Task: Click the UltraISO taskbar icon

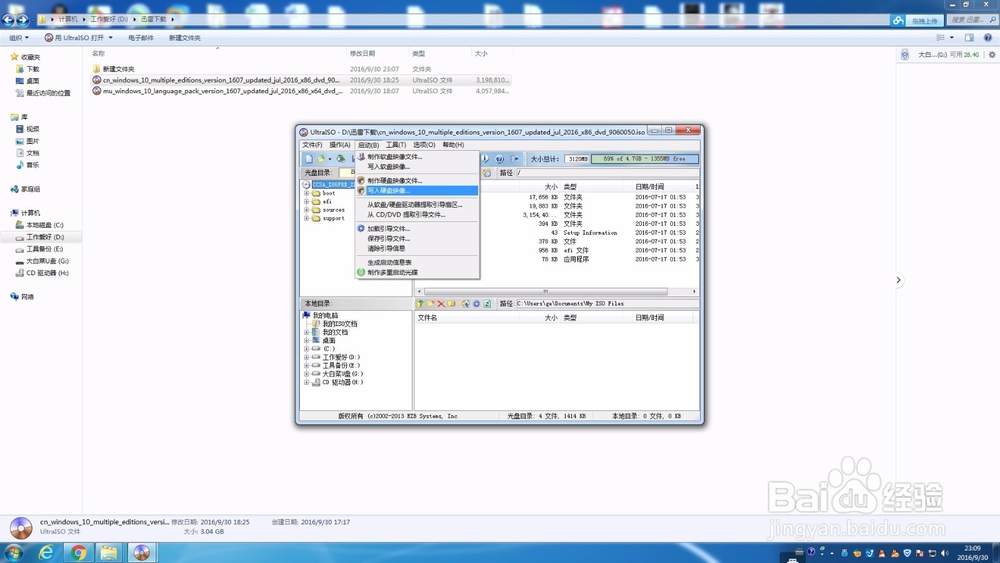Action: pyautogui.click(x=142, y=552)
